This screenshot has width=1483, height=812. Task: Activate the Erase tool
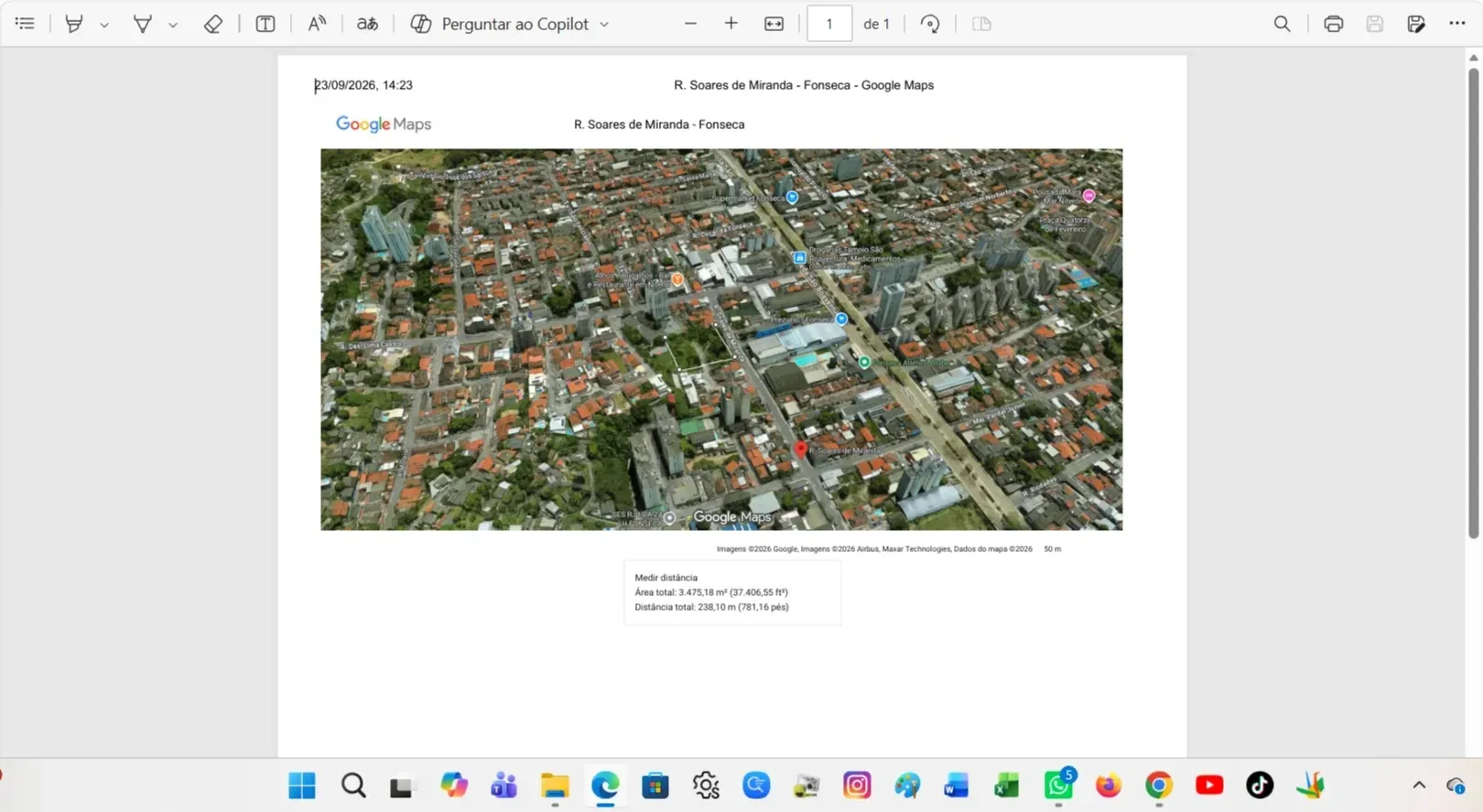[213, 24]
